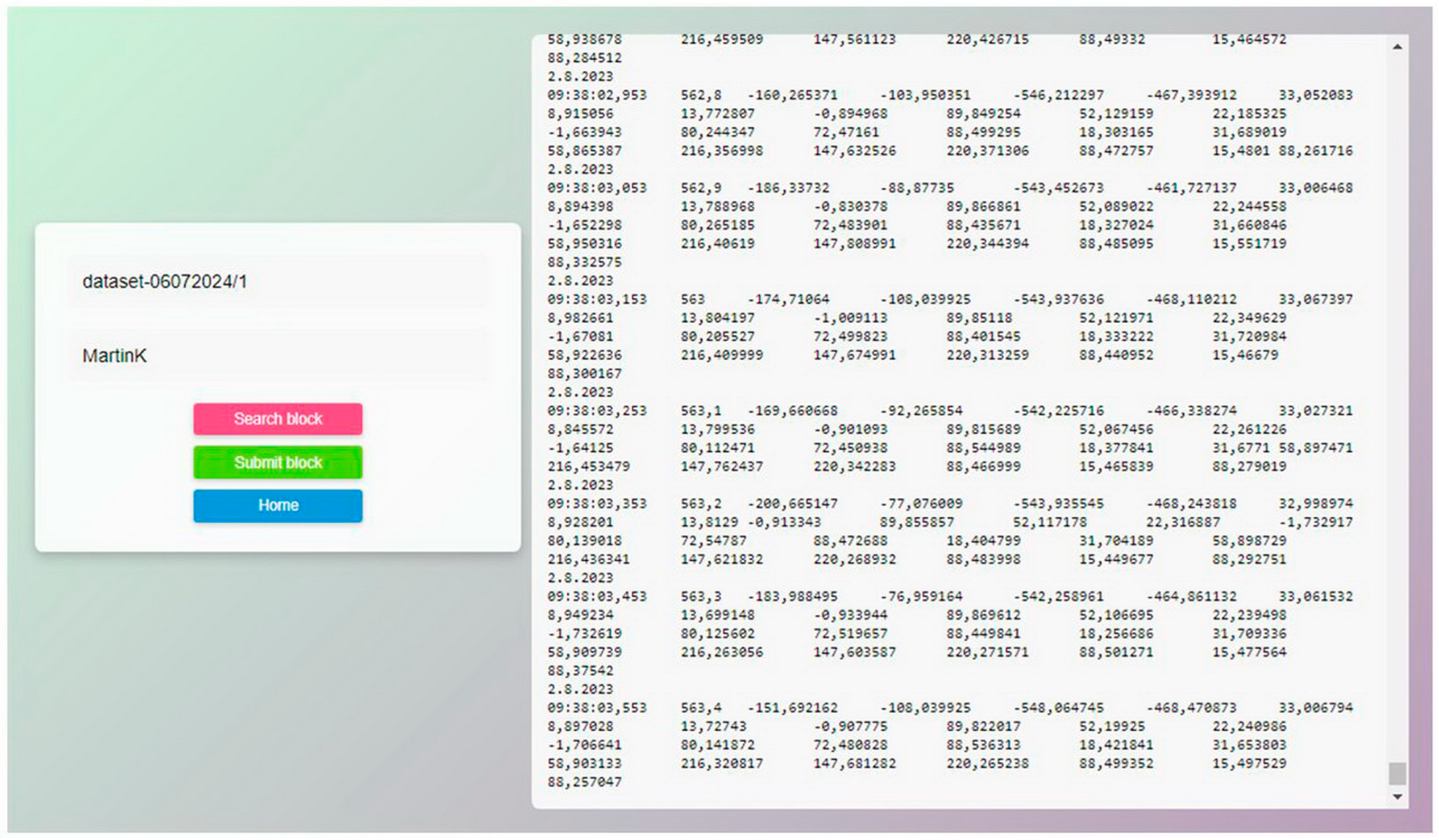This screenshot has height=840, width=1439.
Task: Select timestamp 09:38:03,153
Action: (597, 299)
